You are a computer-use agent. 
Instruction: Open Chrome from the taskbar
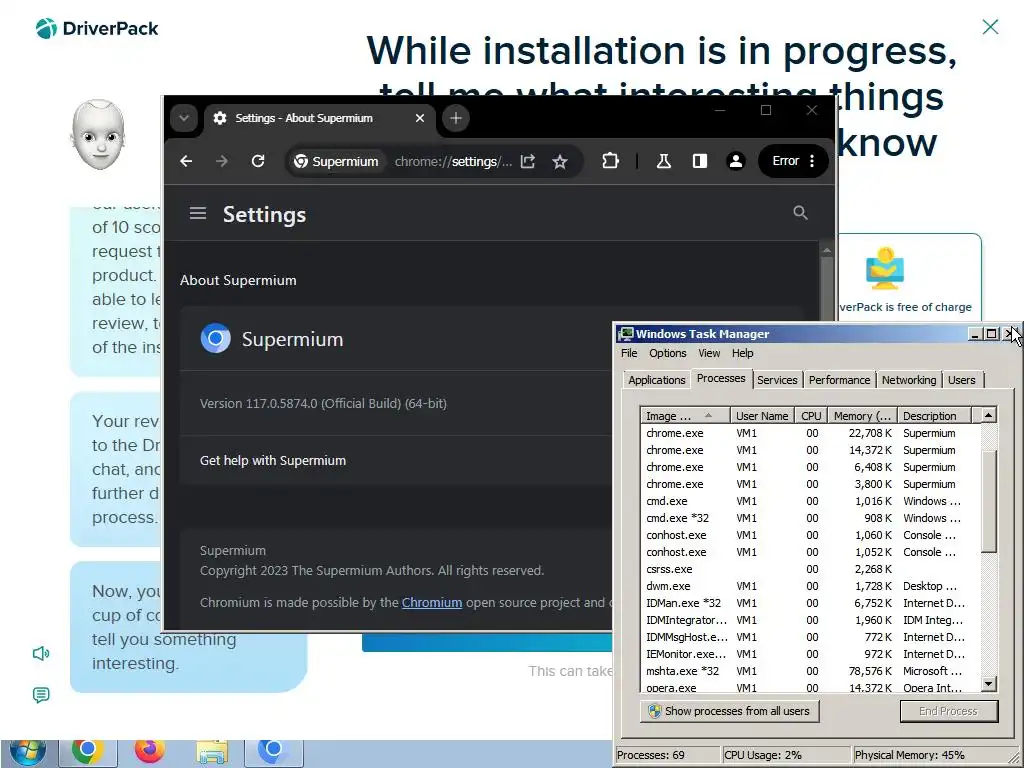coord(88,753)
